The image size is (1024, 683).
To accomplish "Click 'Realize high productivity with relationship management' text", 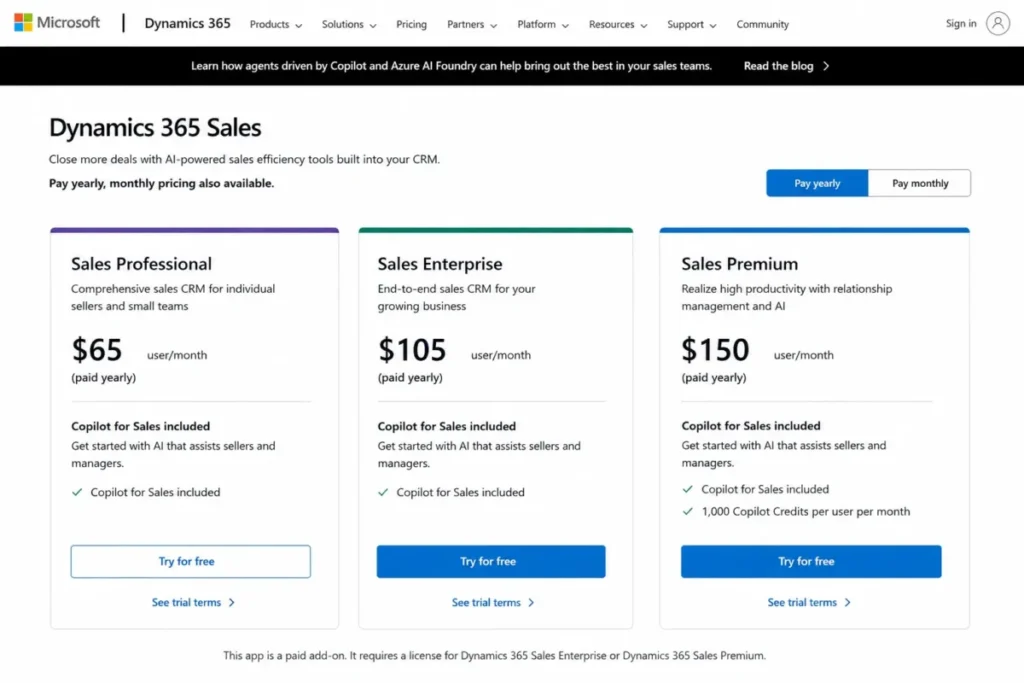I will [x=787, y=297].
